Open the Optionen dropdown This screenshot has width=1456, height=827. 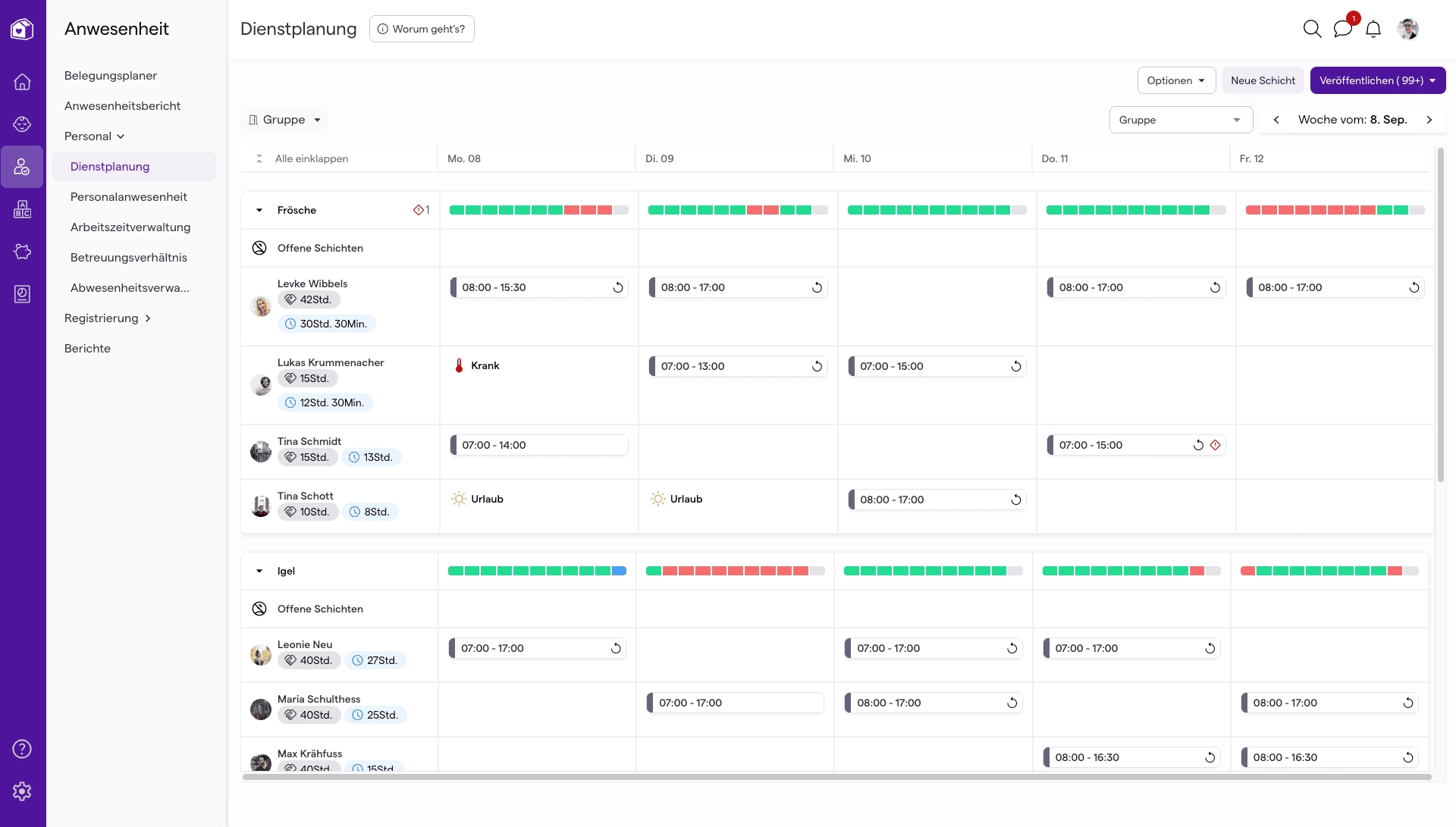tap(1175, 80)
